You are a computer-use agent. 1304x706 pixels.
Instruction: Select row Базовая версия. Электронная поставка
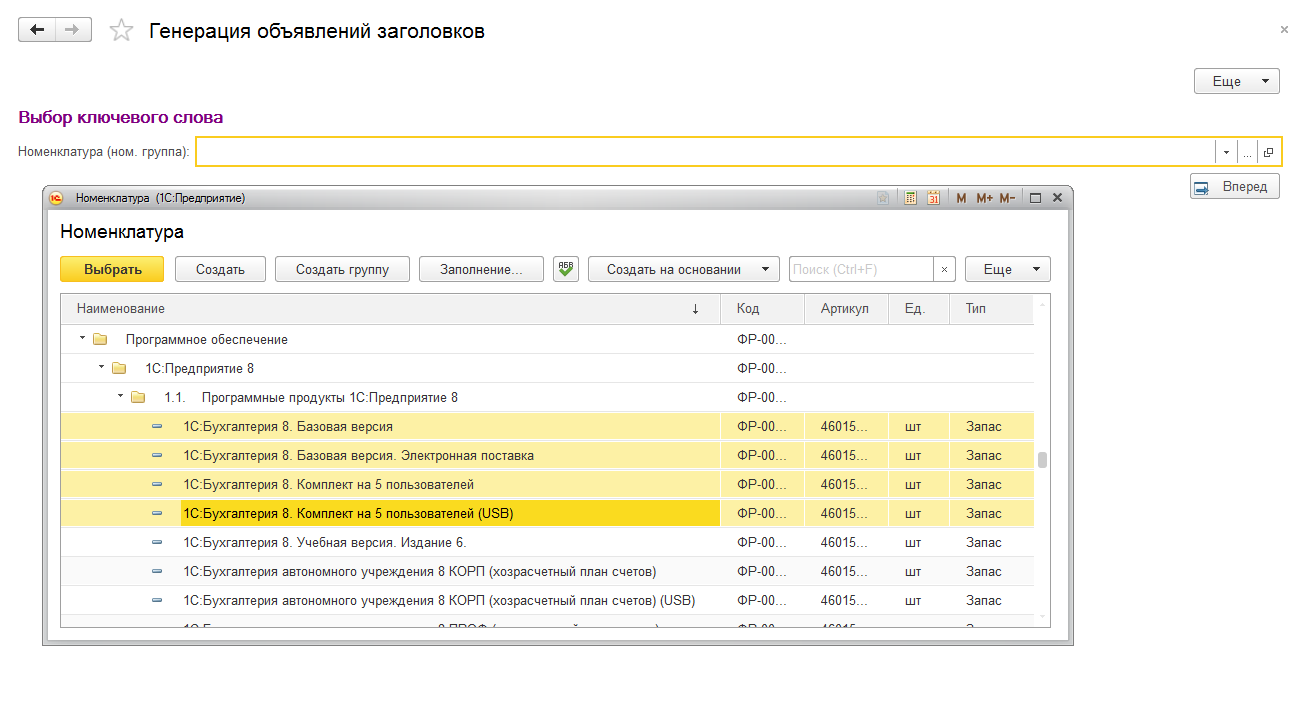pos(547,456)
